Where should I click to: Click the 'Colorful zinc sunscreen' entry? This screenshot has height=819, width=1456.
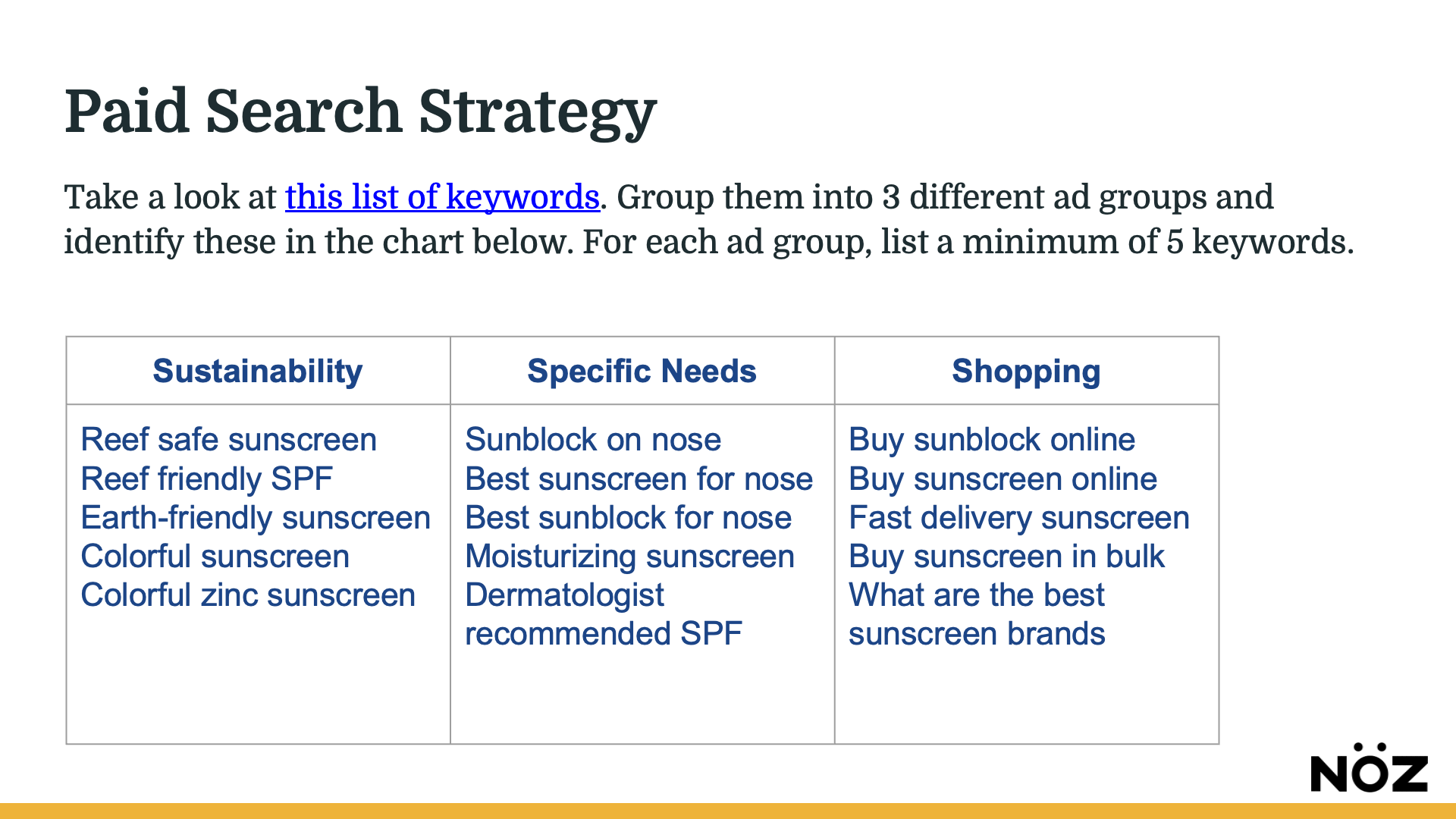click(248, 595)
